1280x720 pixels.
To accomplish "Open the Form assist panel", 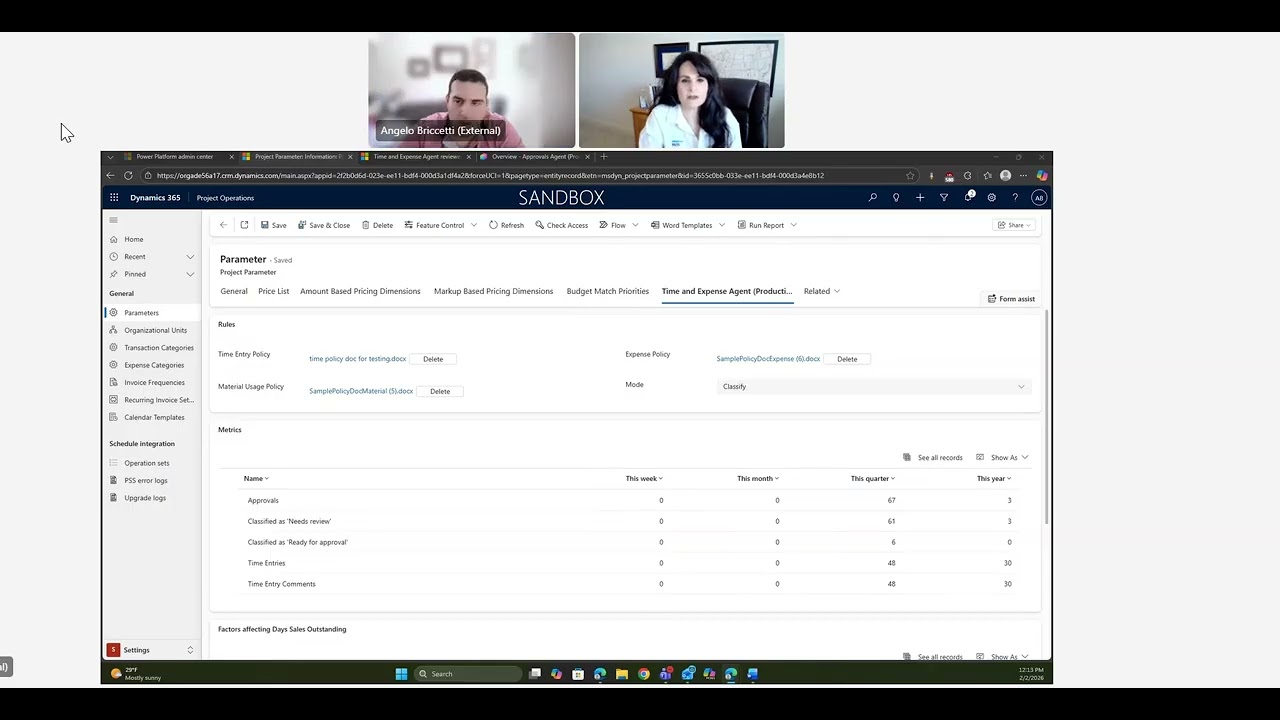I will pyautogui.click(x=1011, y=299).
